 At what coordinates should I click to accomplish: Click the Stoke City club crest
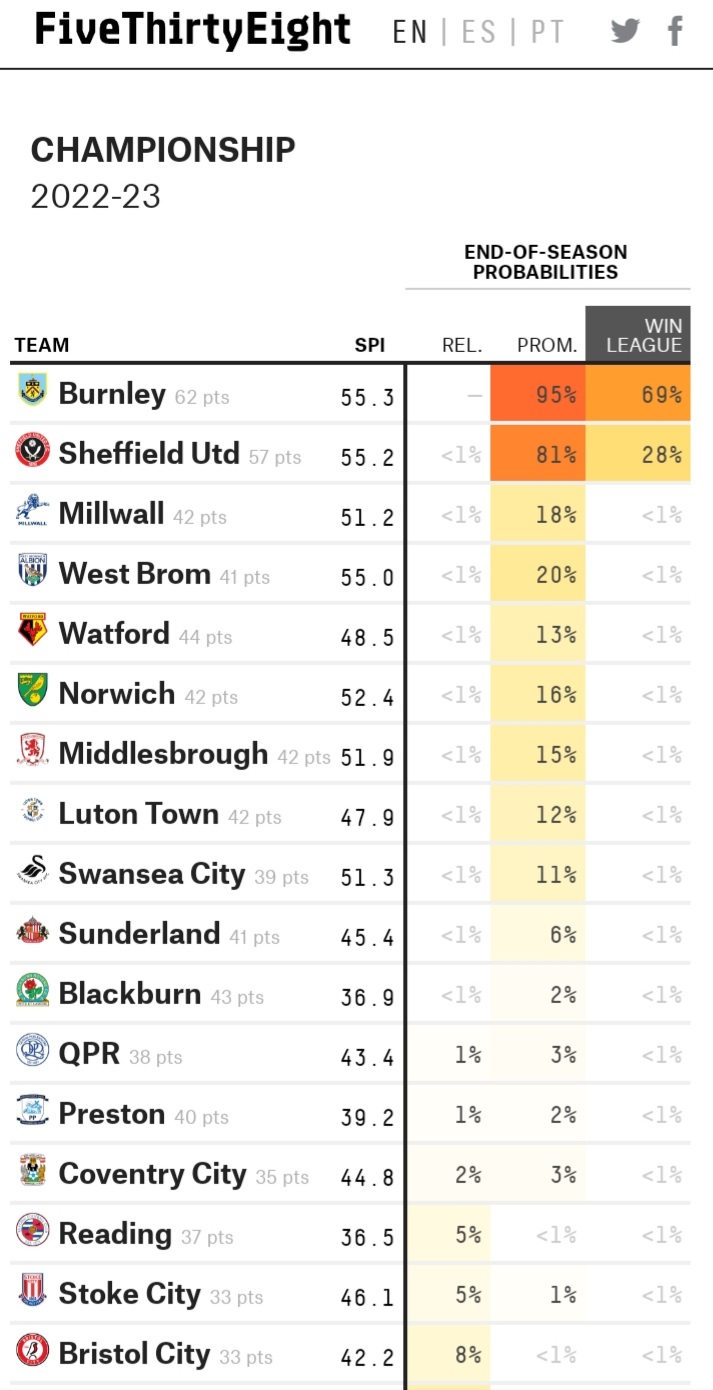[x=32, y=1292]
